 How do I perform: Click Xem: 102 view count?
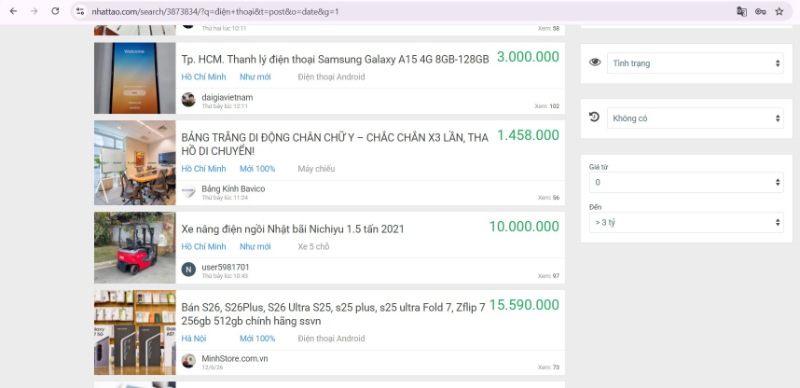547,106
